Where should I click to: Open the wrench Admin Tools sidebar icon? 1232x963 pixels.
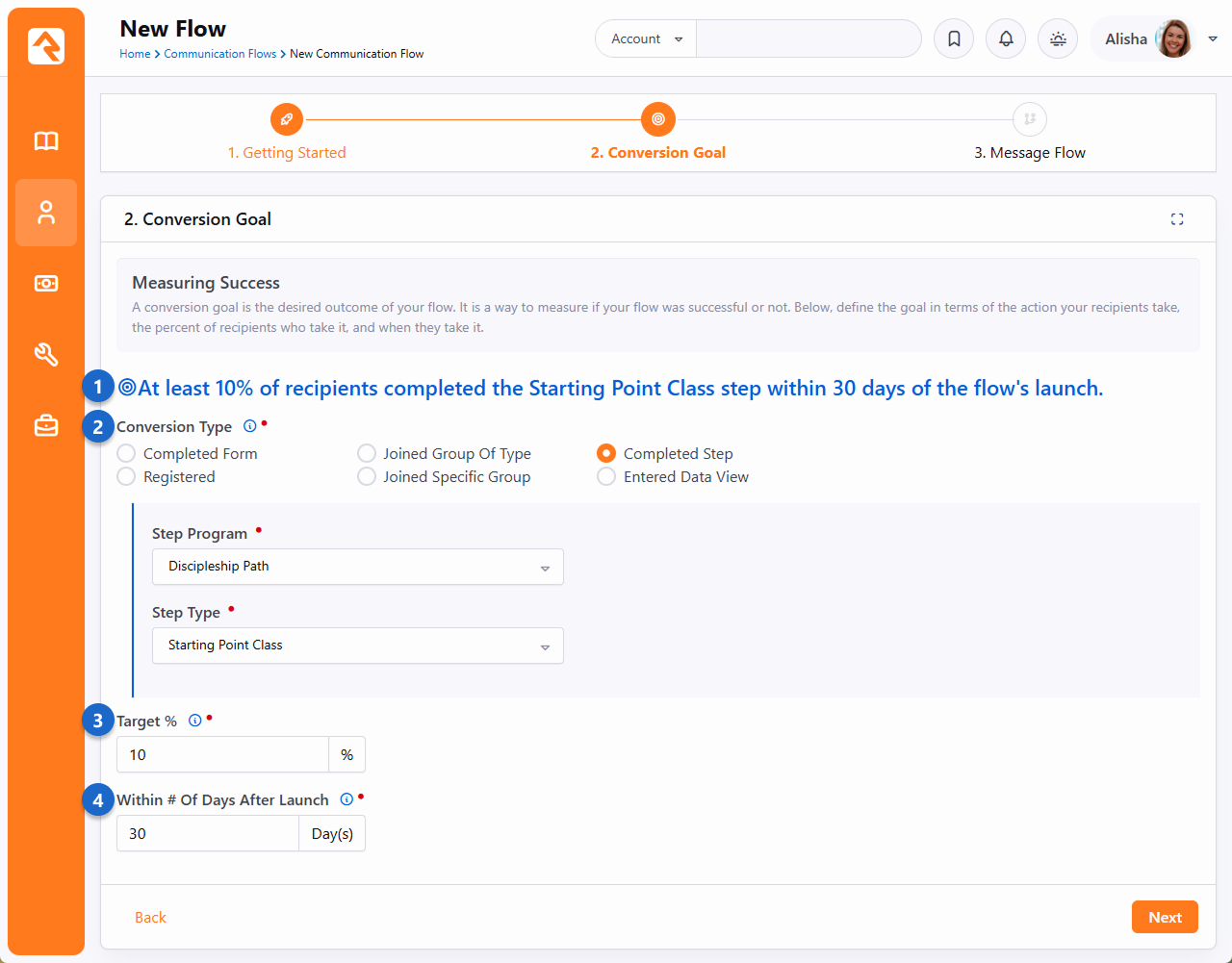tap(46, 354)
